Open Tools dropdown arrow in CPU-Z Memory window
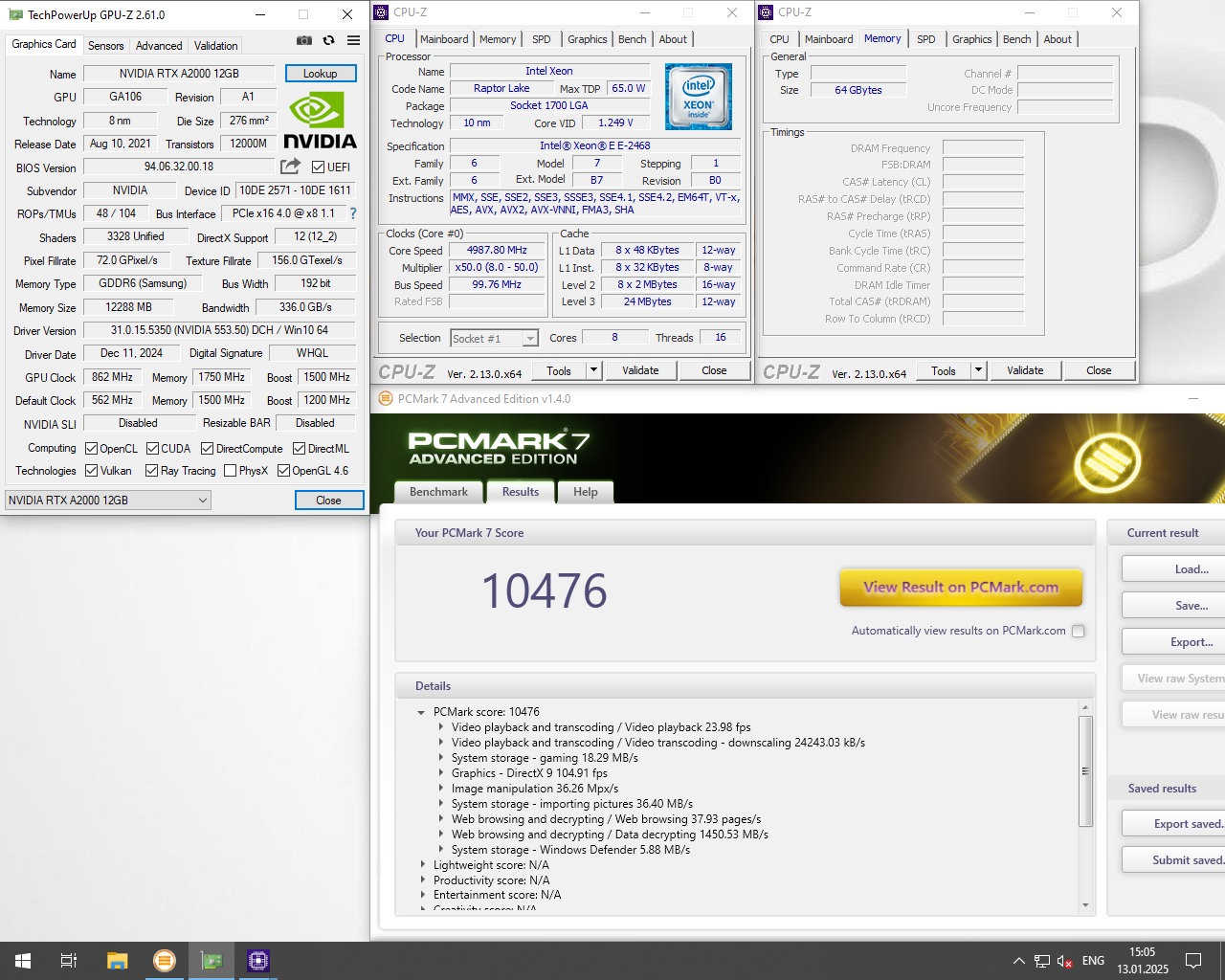The image size is (1225, 980). pos(978,370)
